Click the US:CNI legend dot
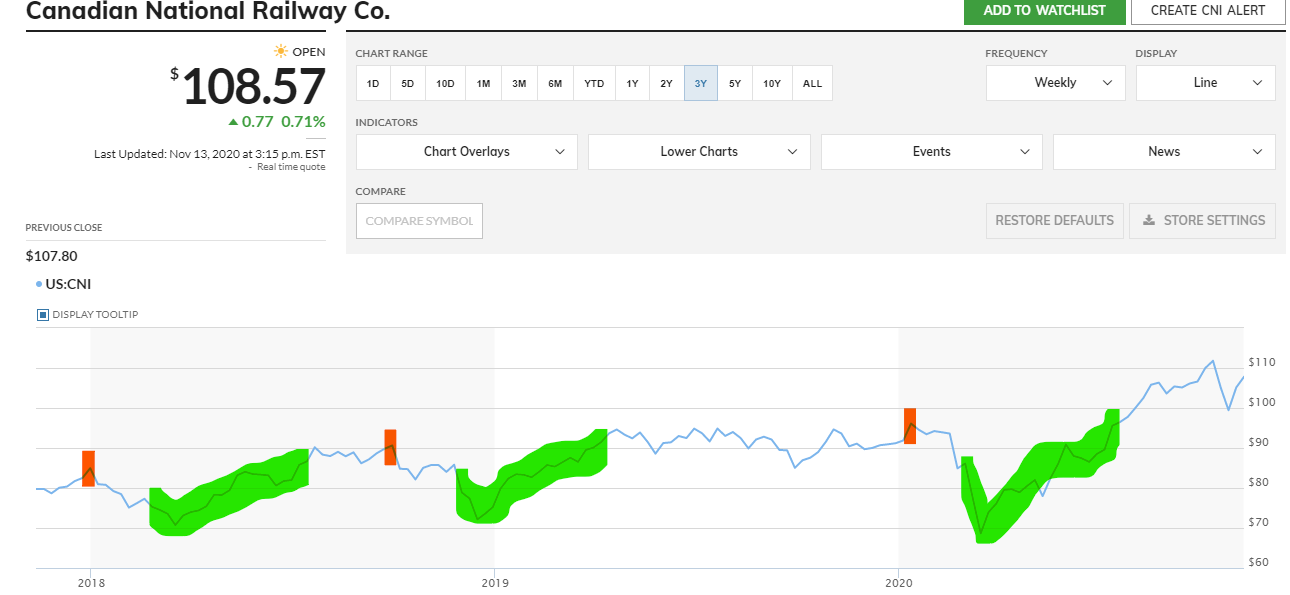Screen dimensions: 1290x595 tap(38, 283)
